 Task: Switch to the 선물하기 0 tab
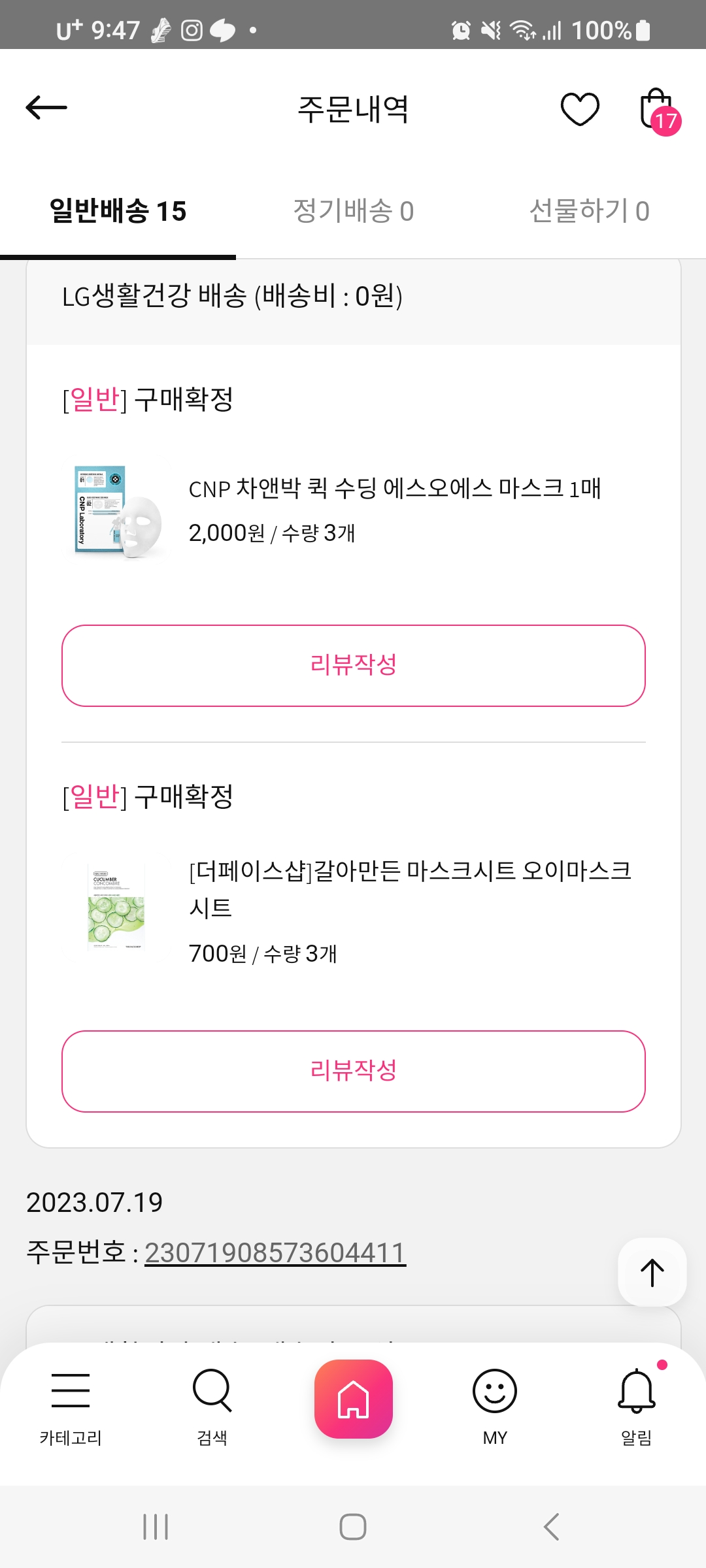(588, 211)
